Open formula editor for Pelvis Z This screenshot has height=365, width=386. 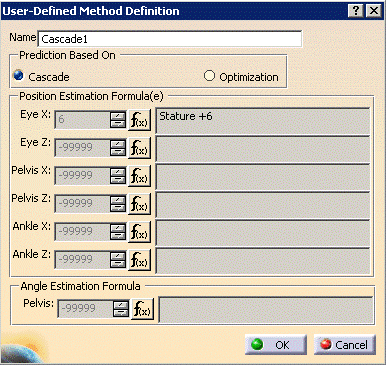(139, 204)
